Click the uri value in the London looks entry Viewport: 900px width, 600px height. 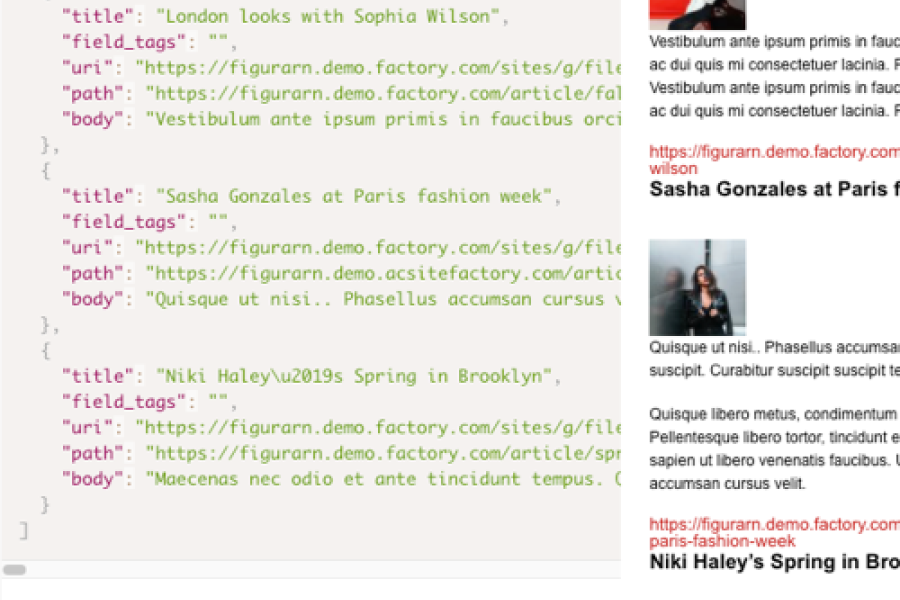point(378,68)
